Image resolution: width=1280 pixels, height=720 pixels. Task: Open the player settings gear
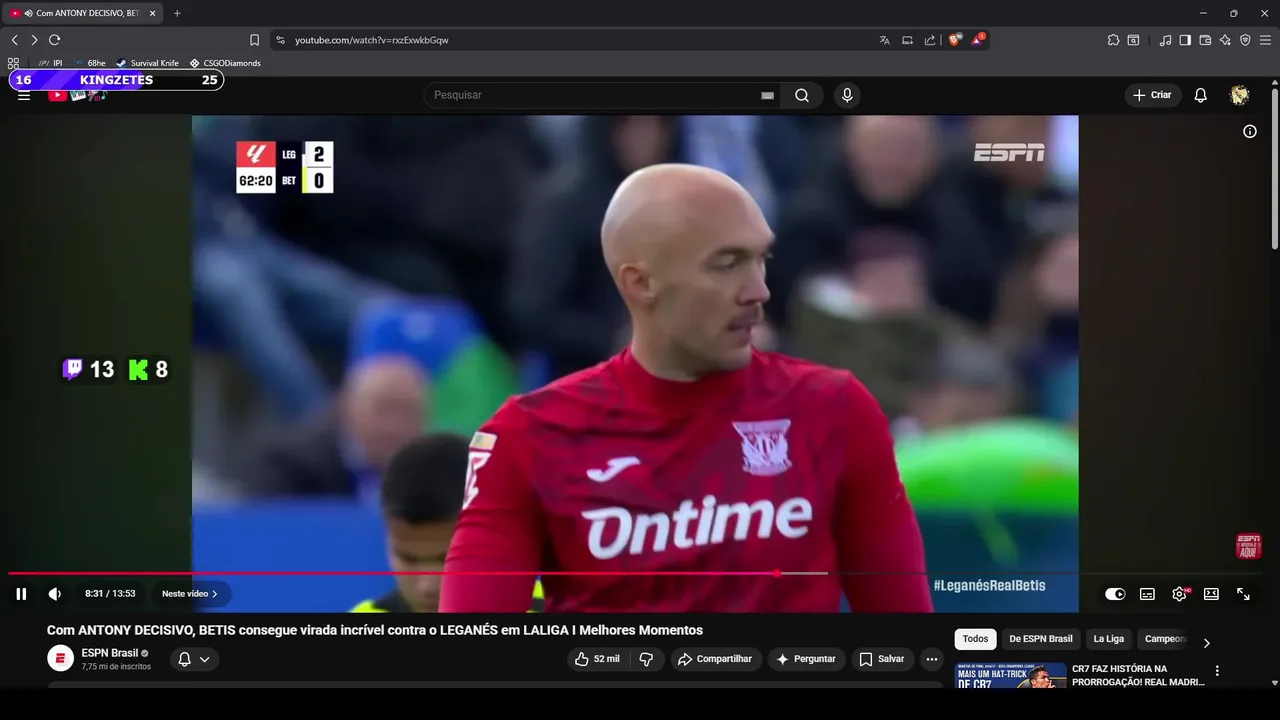click(x=1179, y=594)
